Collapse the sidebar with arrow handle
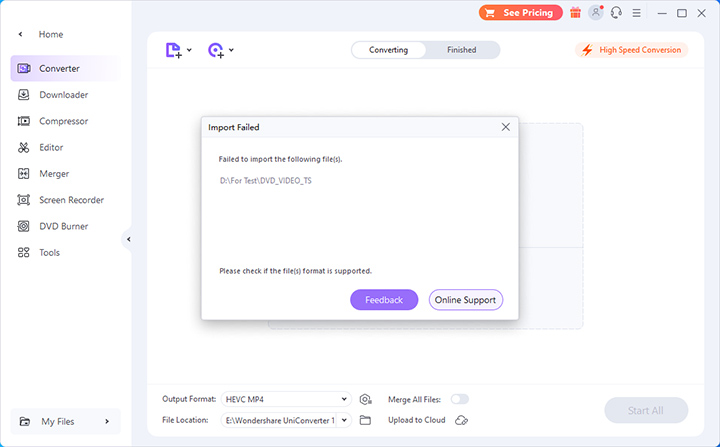 (x=128, y=239)
